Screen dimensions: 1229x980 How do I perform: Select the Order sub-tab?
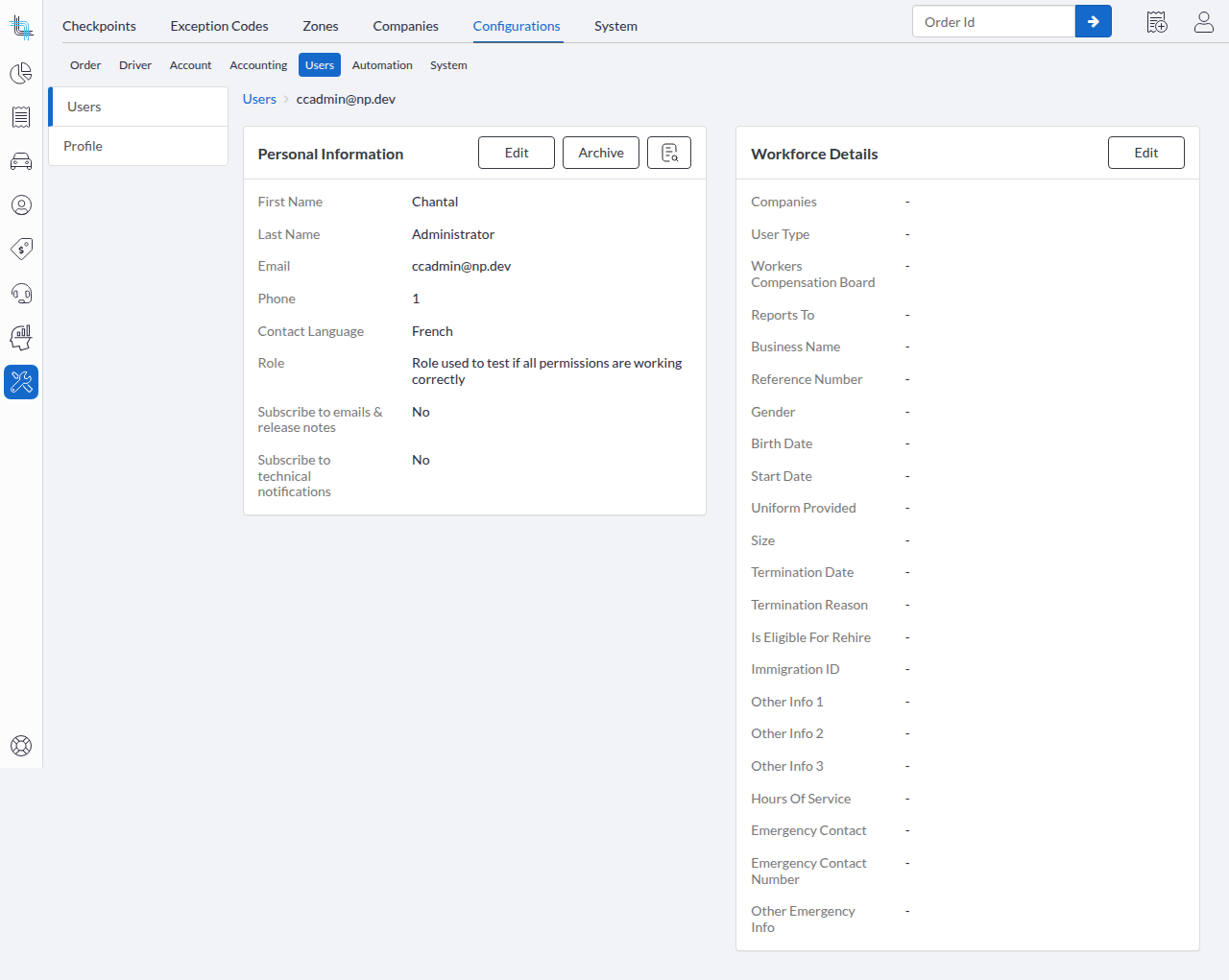point(85,65)
